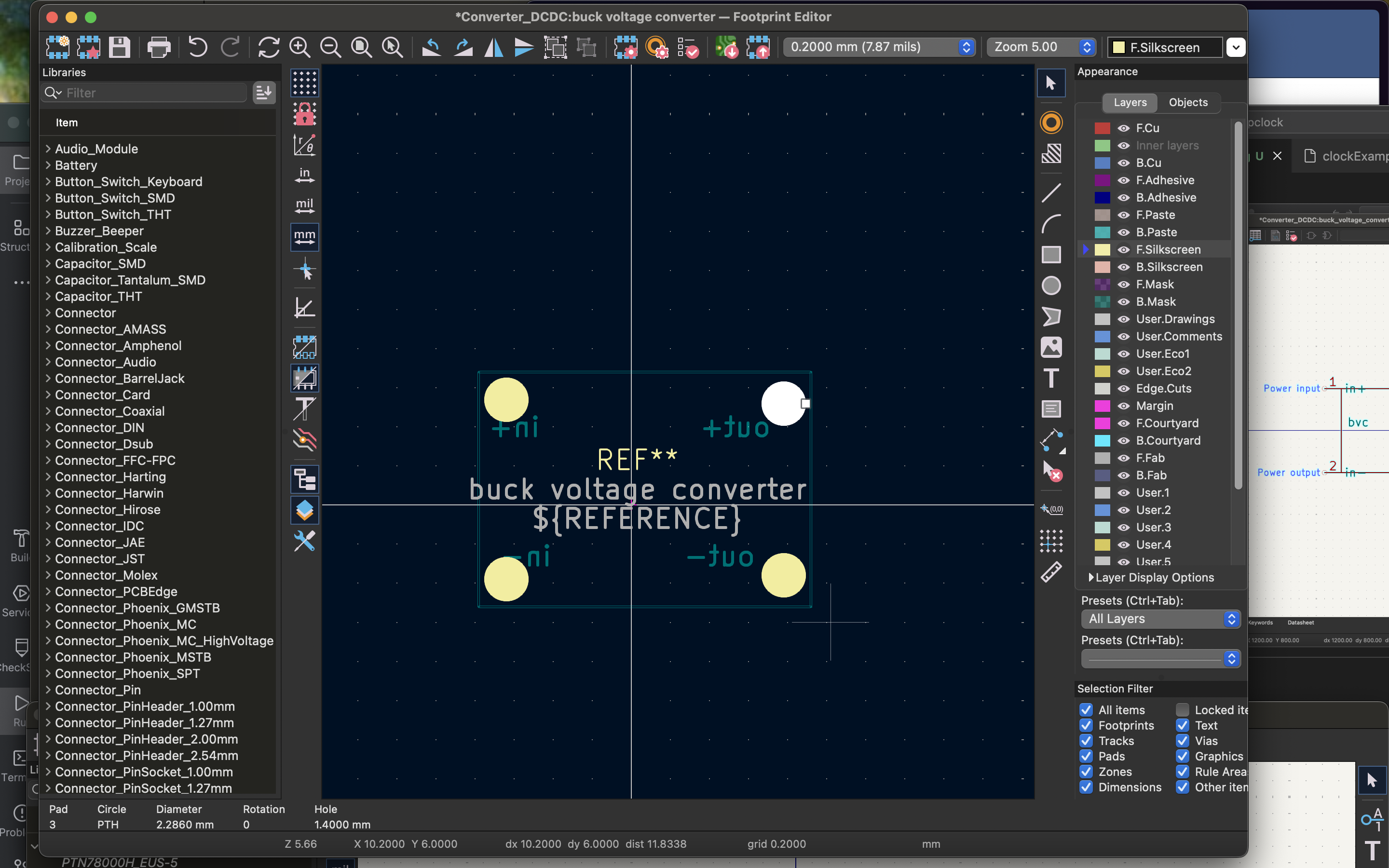Switch units to inches
Image resolution: width=1389 pixels, height=868 pixels.
point(304,175)
